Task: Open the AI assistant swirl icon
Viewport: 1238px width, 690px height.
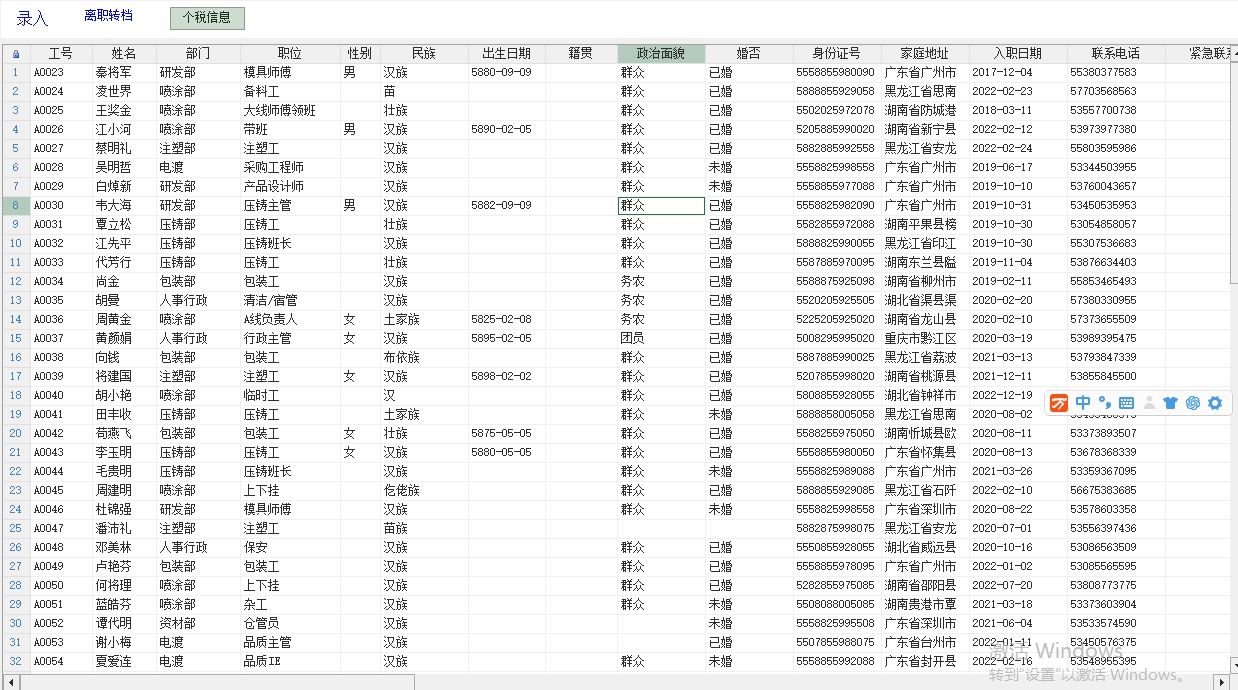Action: point(1193,403)
